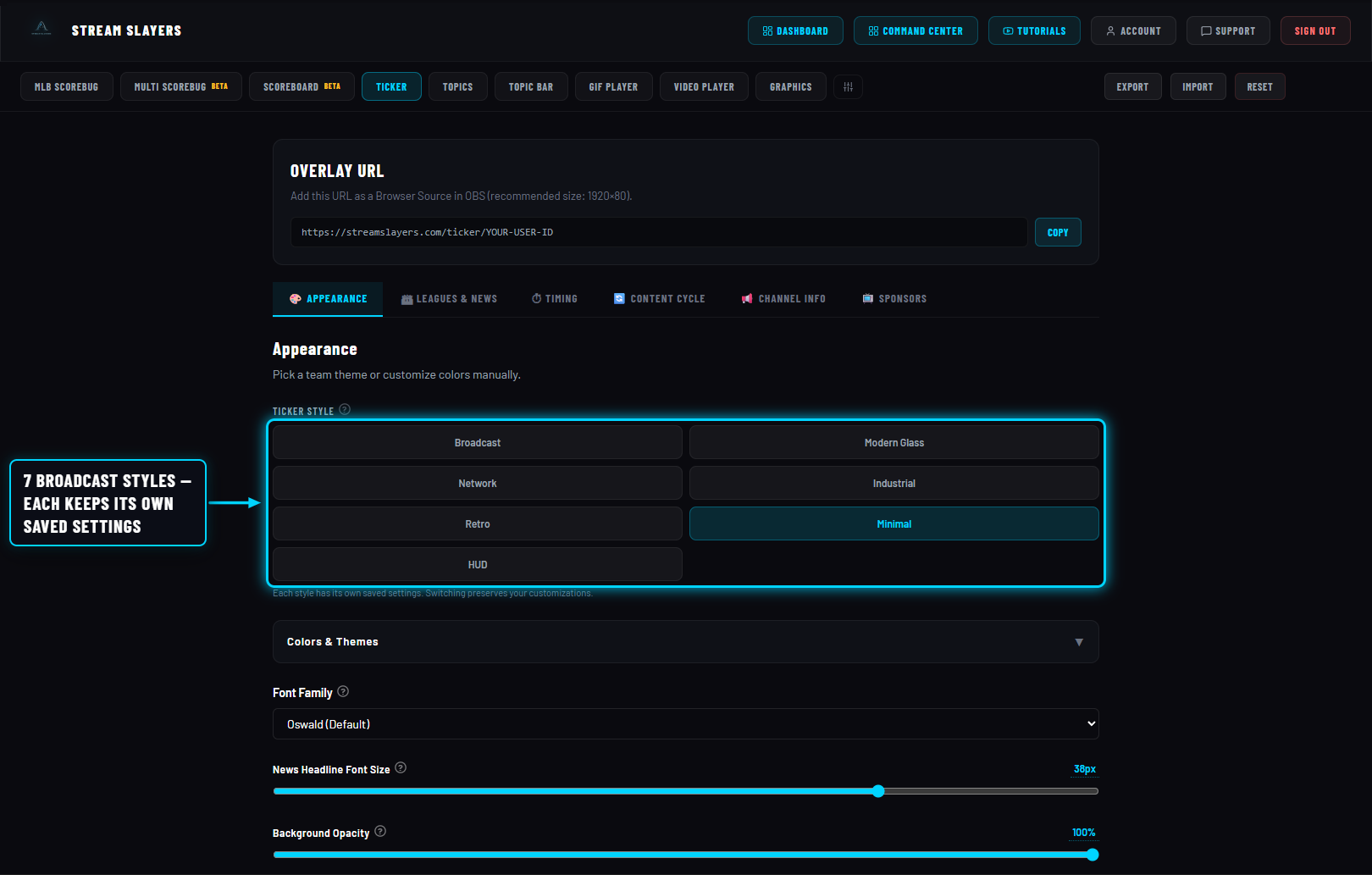Open Multi Scorebug beta page
The width and height of the screenshot is (1372, 875).
pyautogui.click(x=181, y=87)
